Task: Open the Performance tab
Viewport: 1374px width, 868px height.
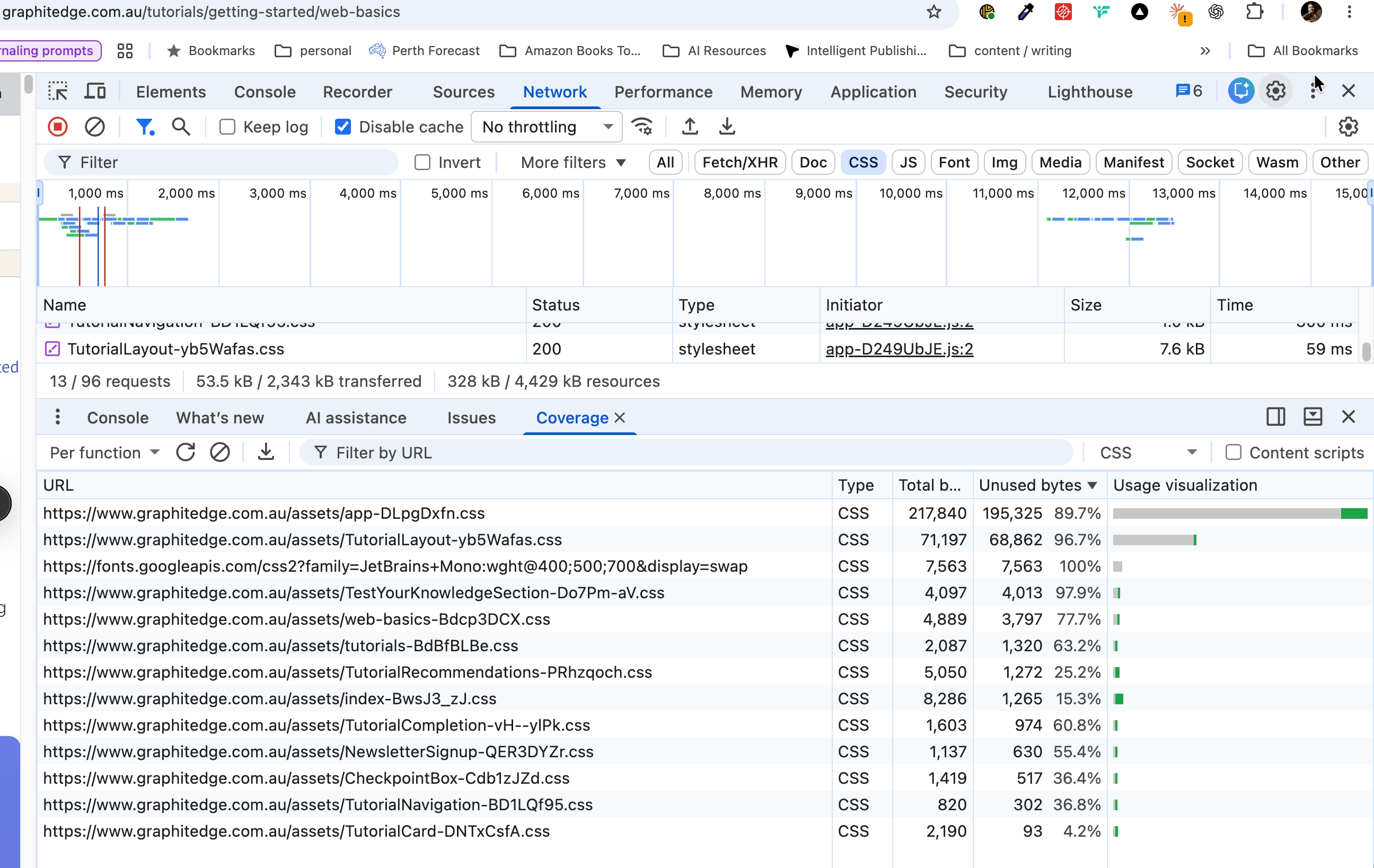Action: (663, 92)
